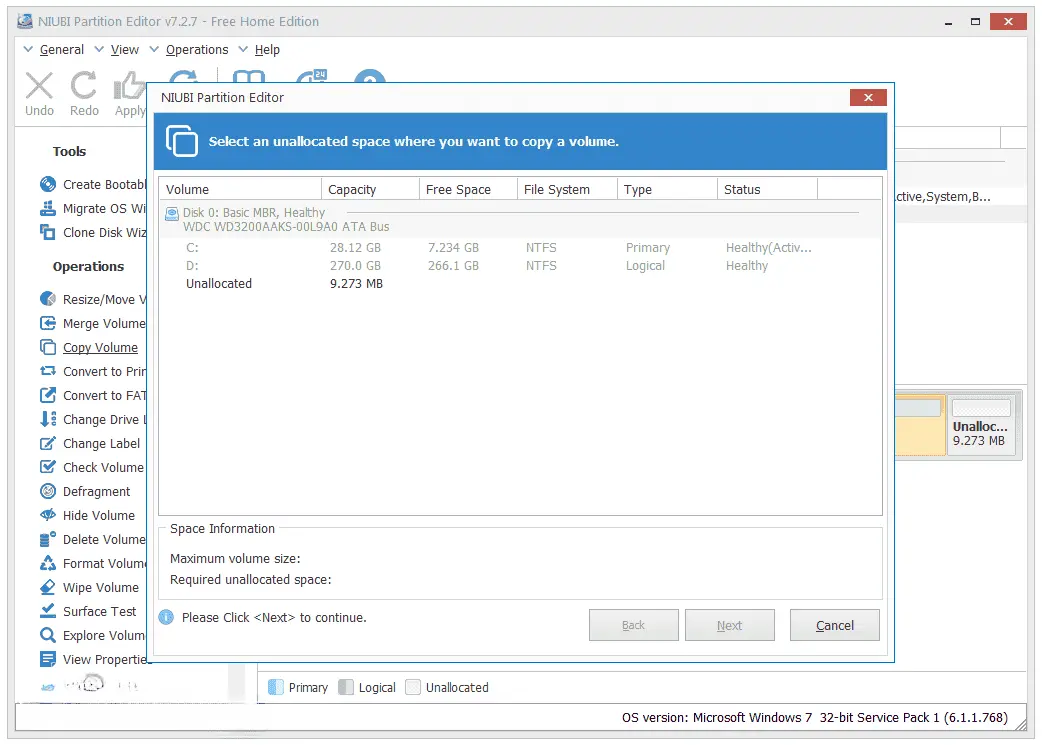Click the Disk 0: Basic MBR header row
The image size is (1042, 745).
click(520, 219)
